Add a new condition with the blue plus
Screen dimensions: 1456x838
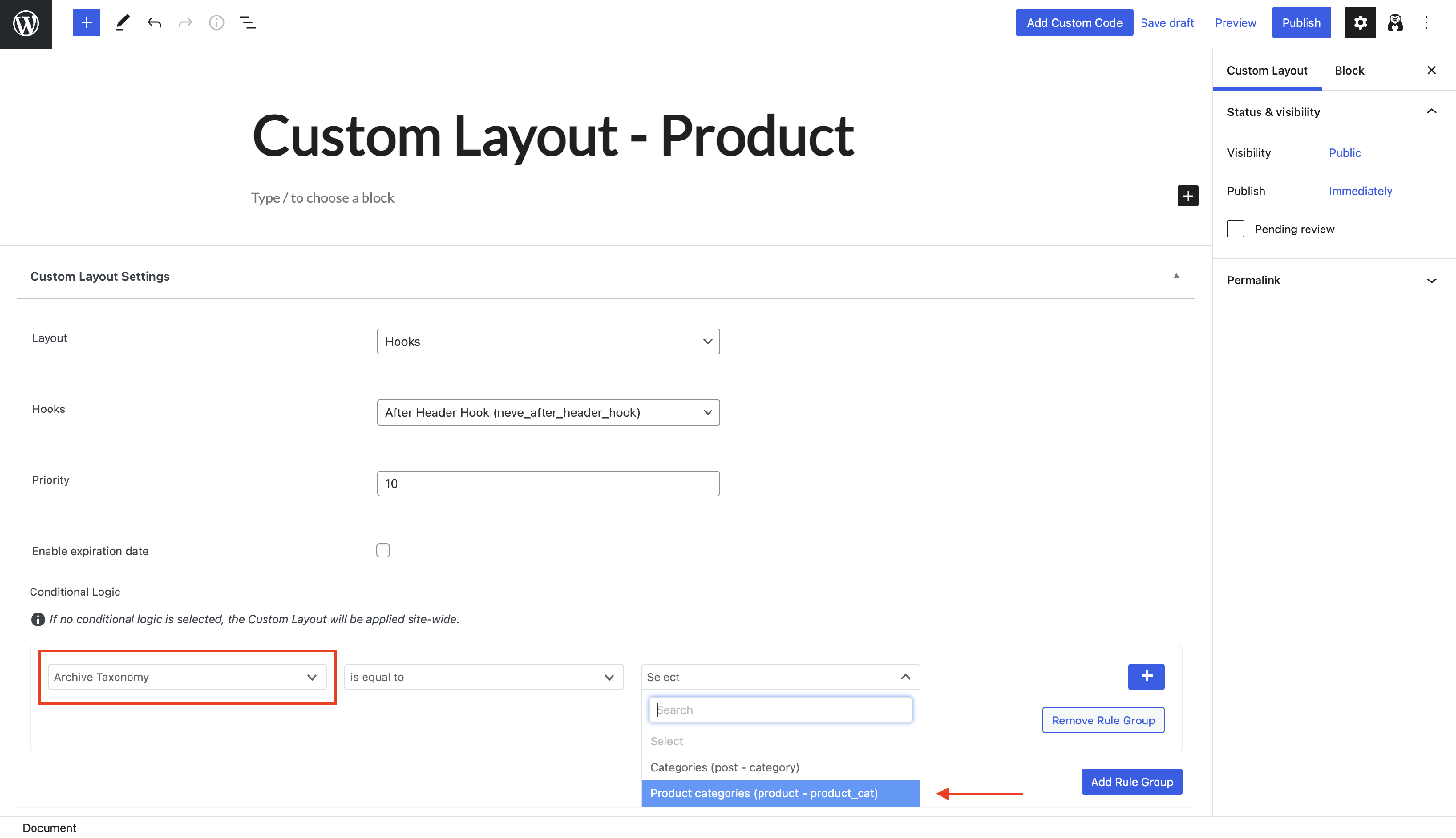click(1146, 677)
